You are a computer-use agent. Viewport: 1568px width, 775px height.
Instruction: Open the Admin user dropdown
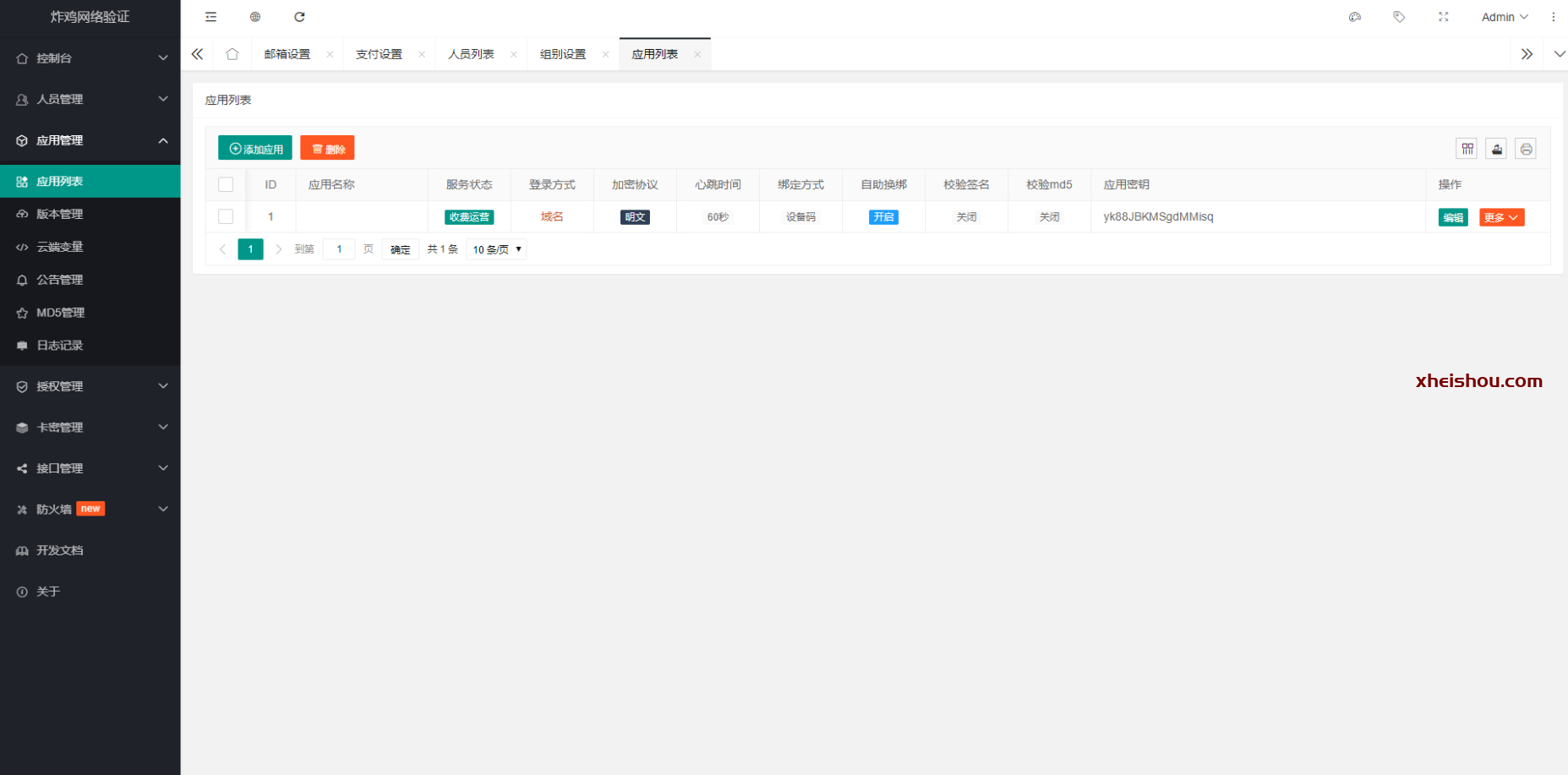tap(1505, 17)
